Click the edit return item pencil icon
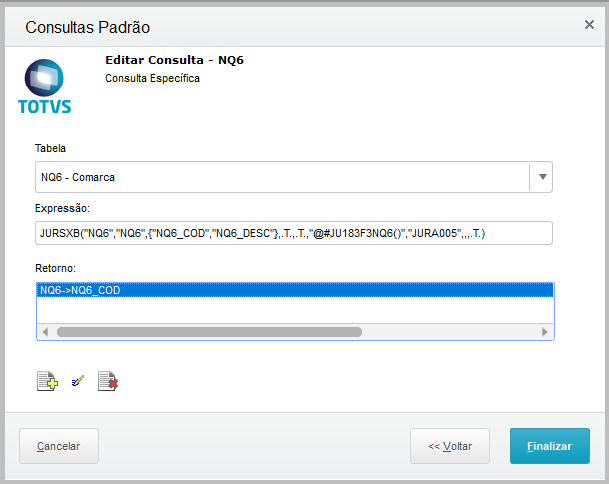This screenshot has width=609, height=484. tap(77, 381)
